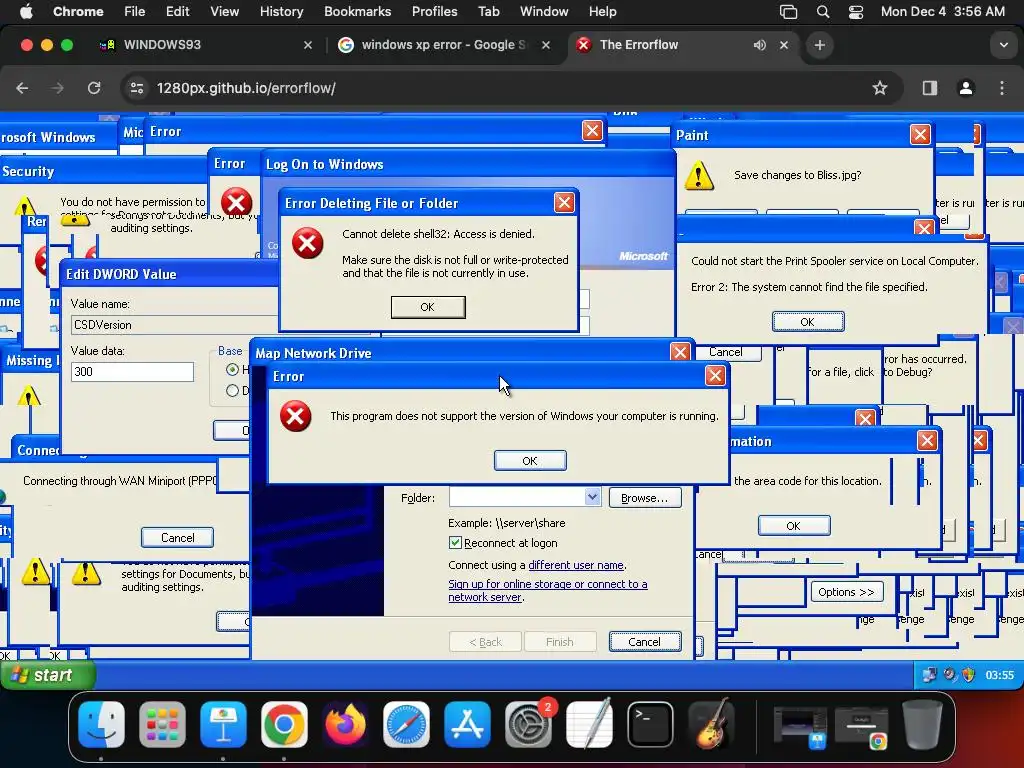Open Terminal from Dock
Screen dimensions: 1024x768
click(650, 724)
